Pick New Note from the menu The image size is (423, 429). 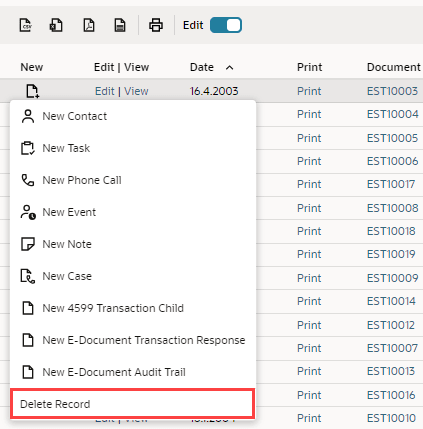tap(133, 244)
